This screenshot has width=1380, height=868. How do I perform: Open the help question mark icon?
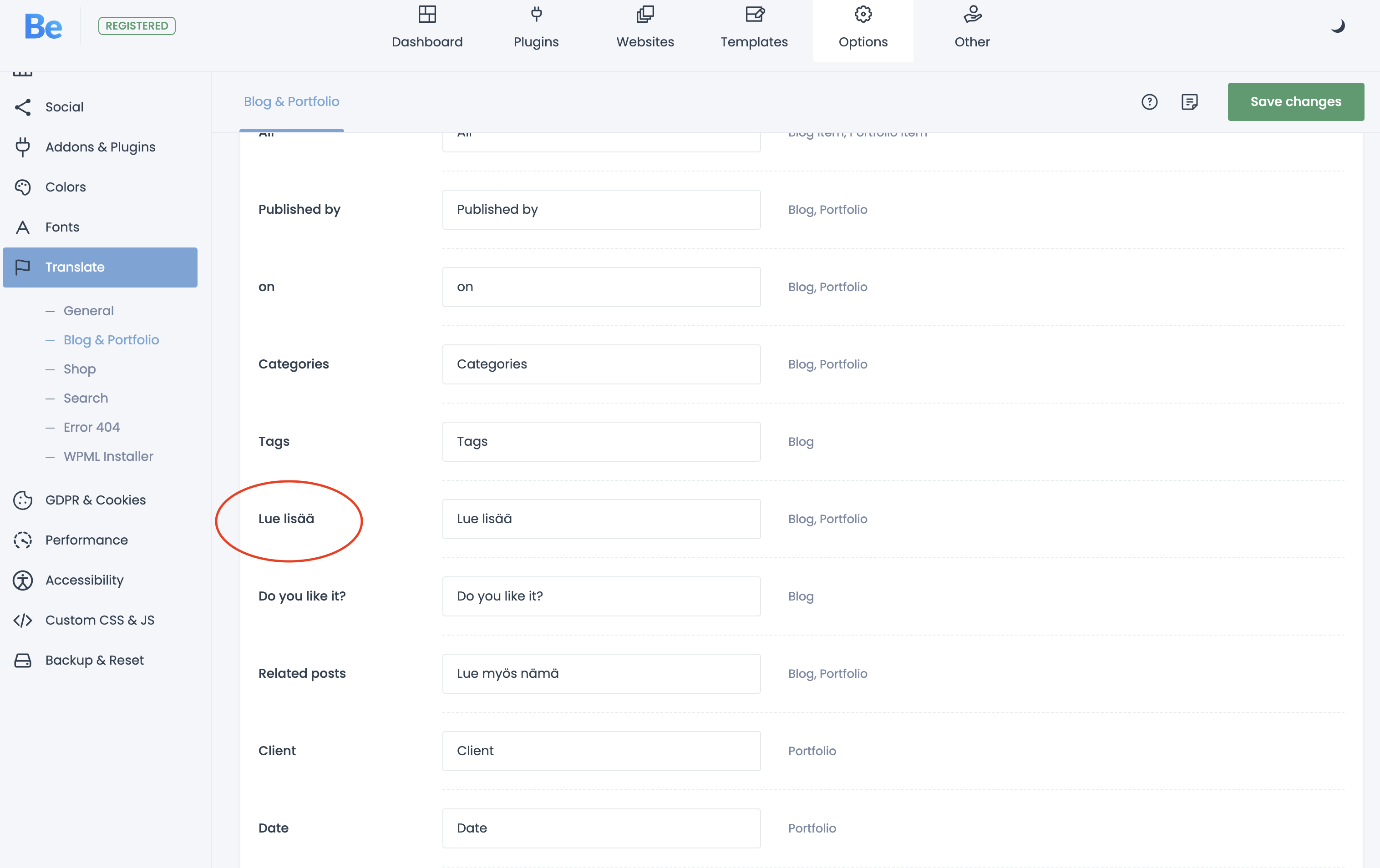(1149, 102)
